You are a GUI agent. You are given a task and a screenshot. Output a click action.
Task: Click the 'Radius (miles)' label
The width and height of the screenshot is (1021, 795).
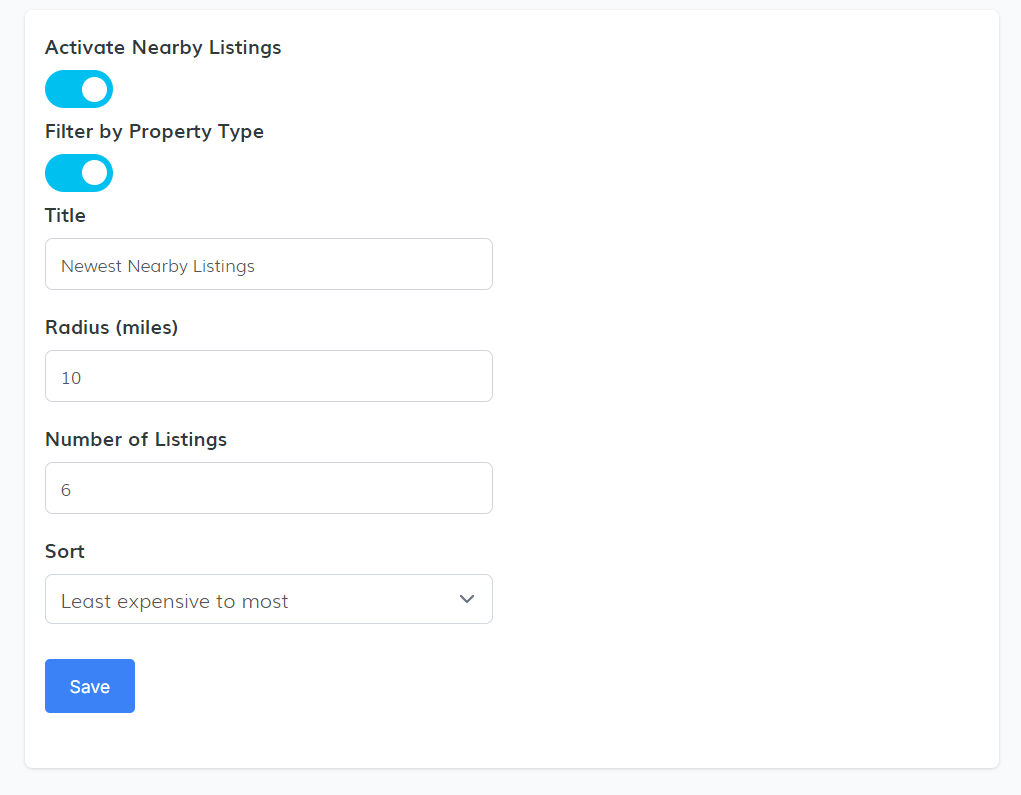click(111, 327)
